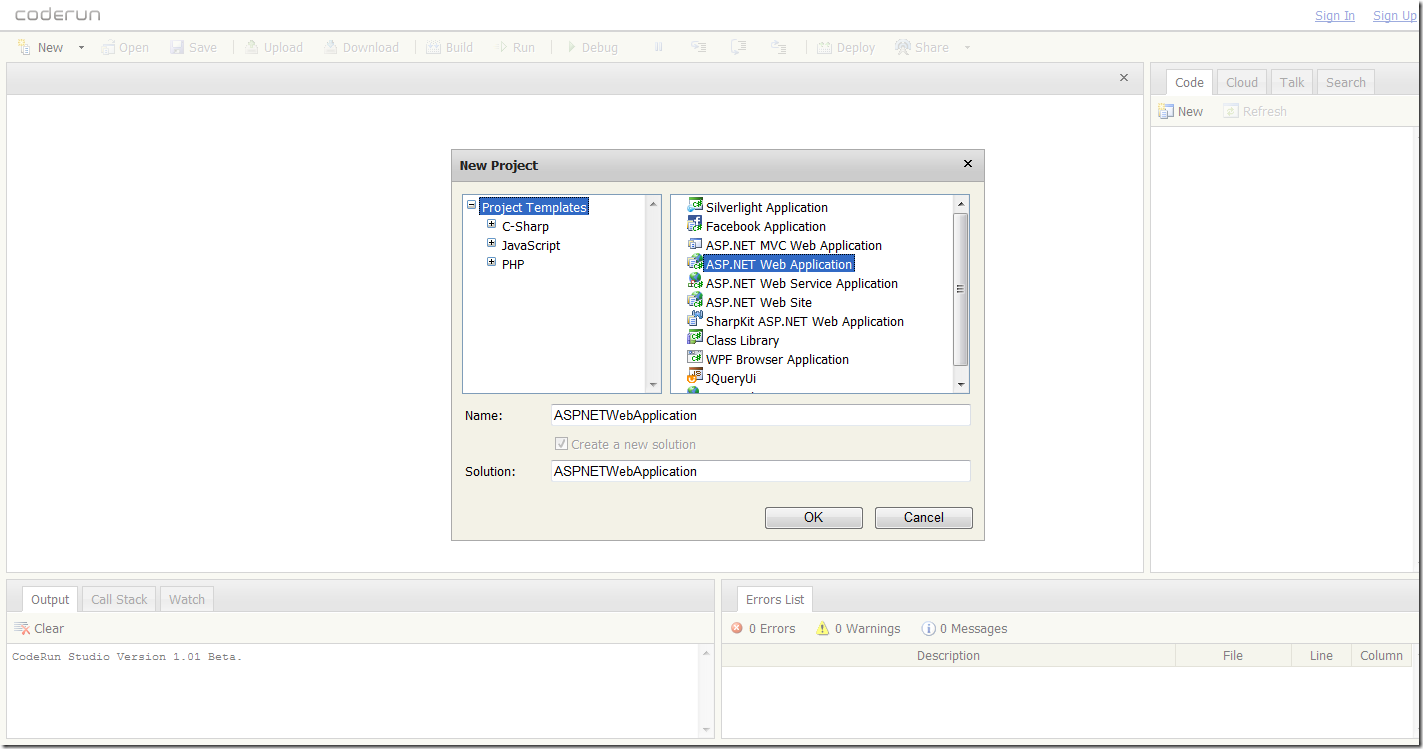Click the Name input field
This screenshot has width=1423, height=749.
point(761,415)
